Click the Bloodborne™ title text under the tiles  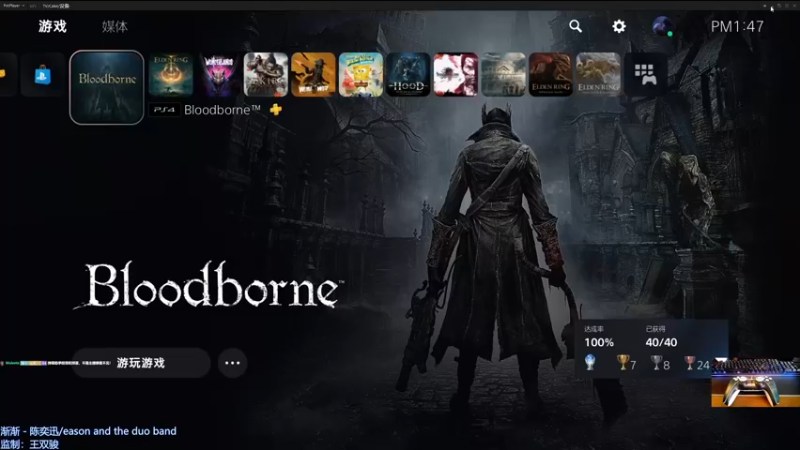click(222, 110)
